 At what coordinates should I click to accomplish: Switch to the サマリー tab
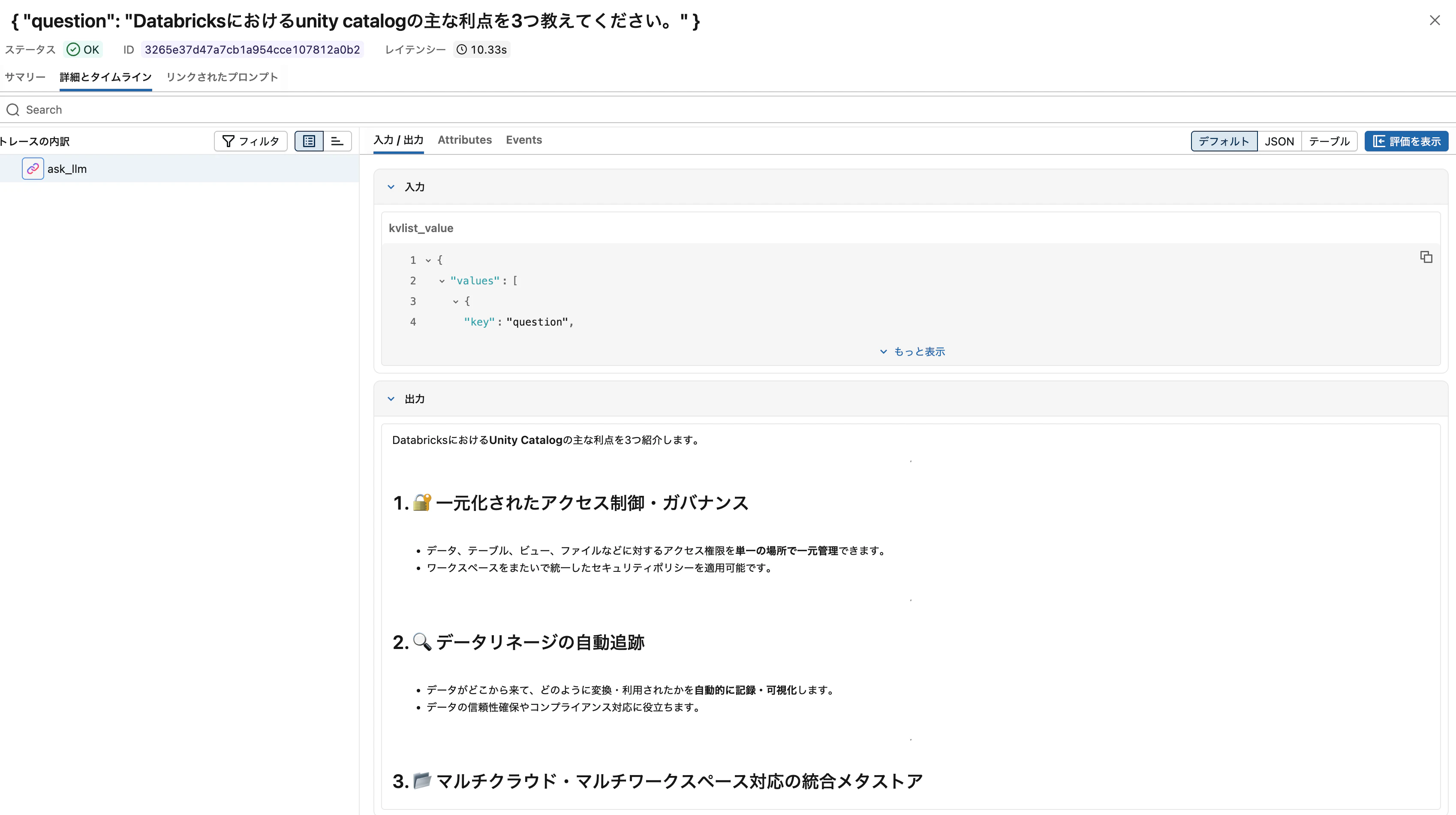click(25, 77)
